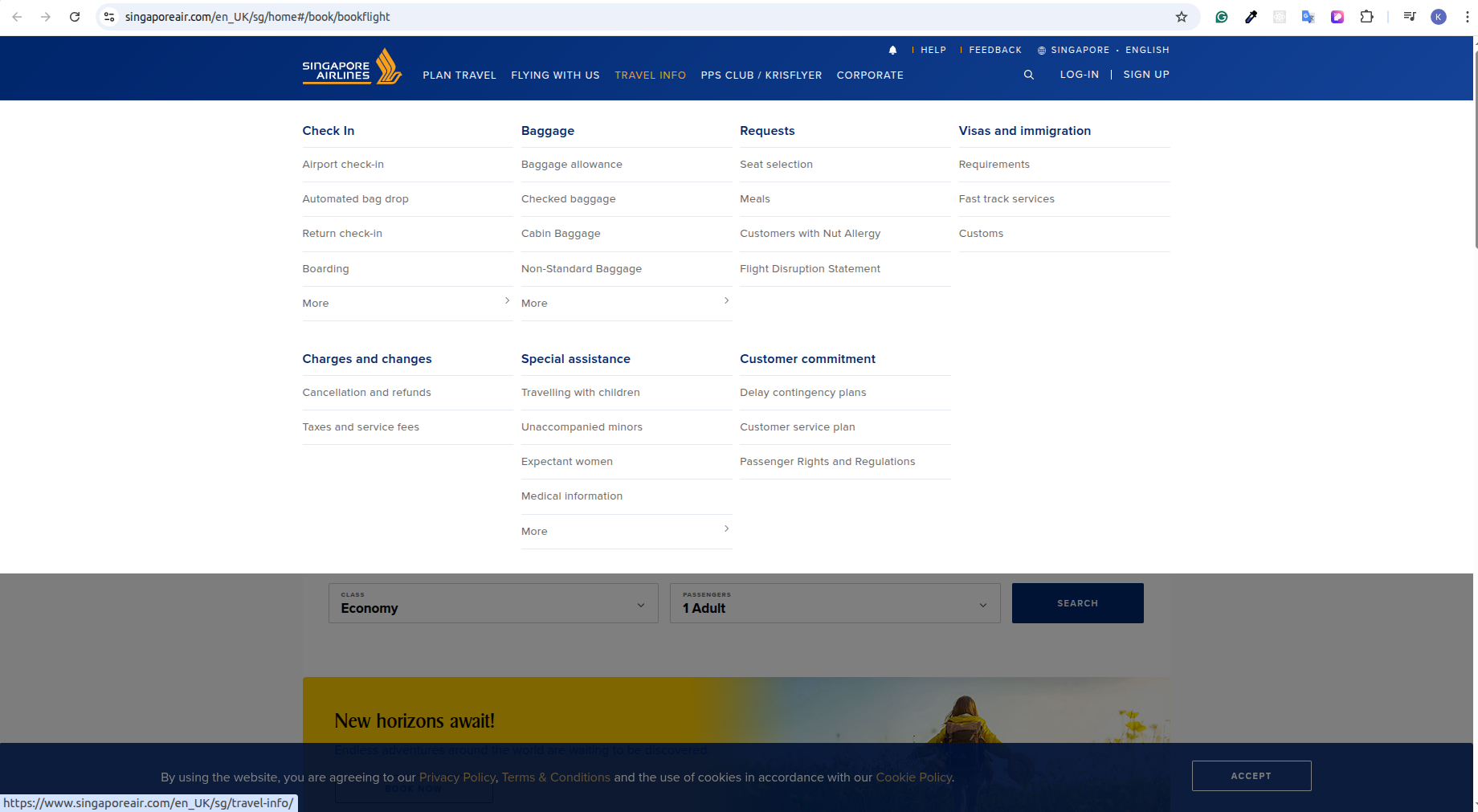Click the search magnifier icon

[x=1028, y=75]
